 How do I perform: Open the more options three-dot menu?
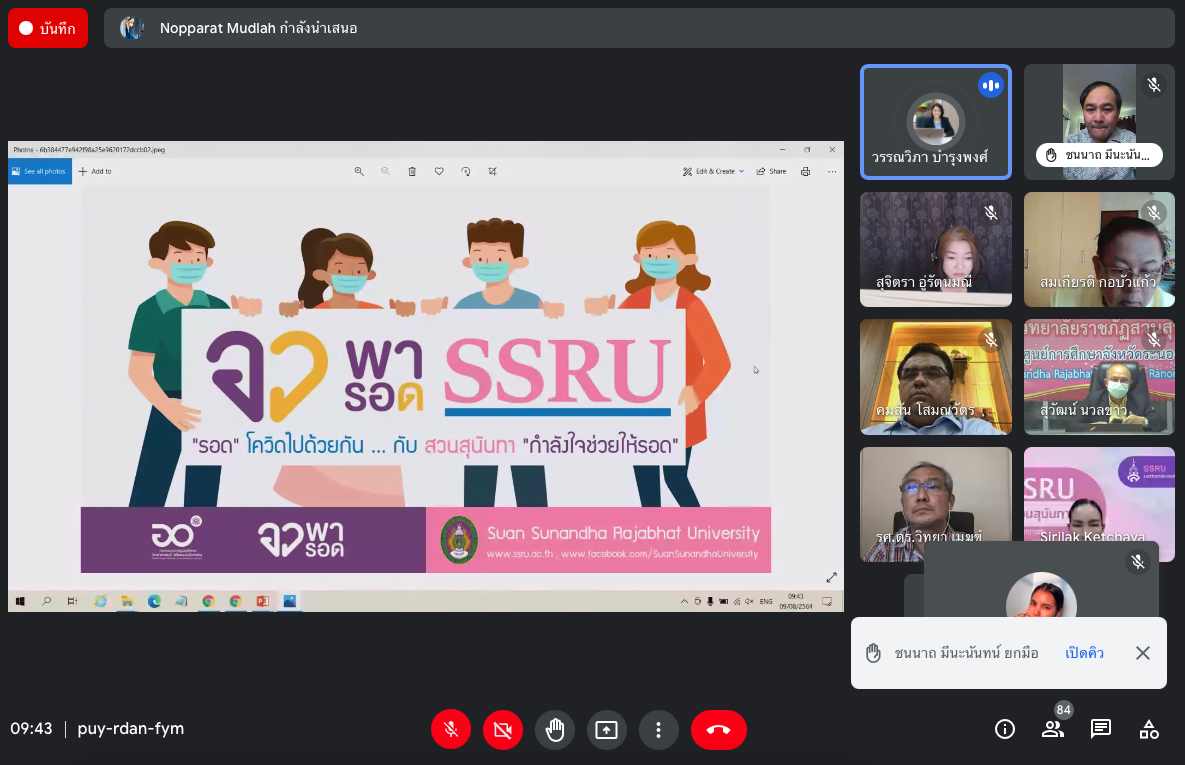click(x=658, y=730)
